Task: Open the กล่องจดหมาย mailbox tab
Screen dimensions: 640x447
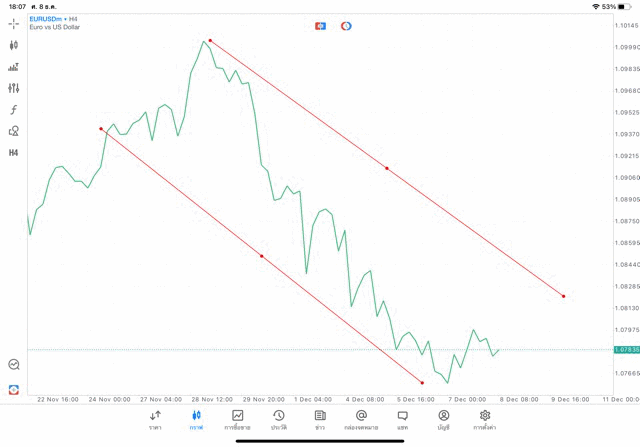Action: [361, 419]
